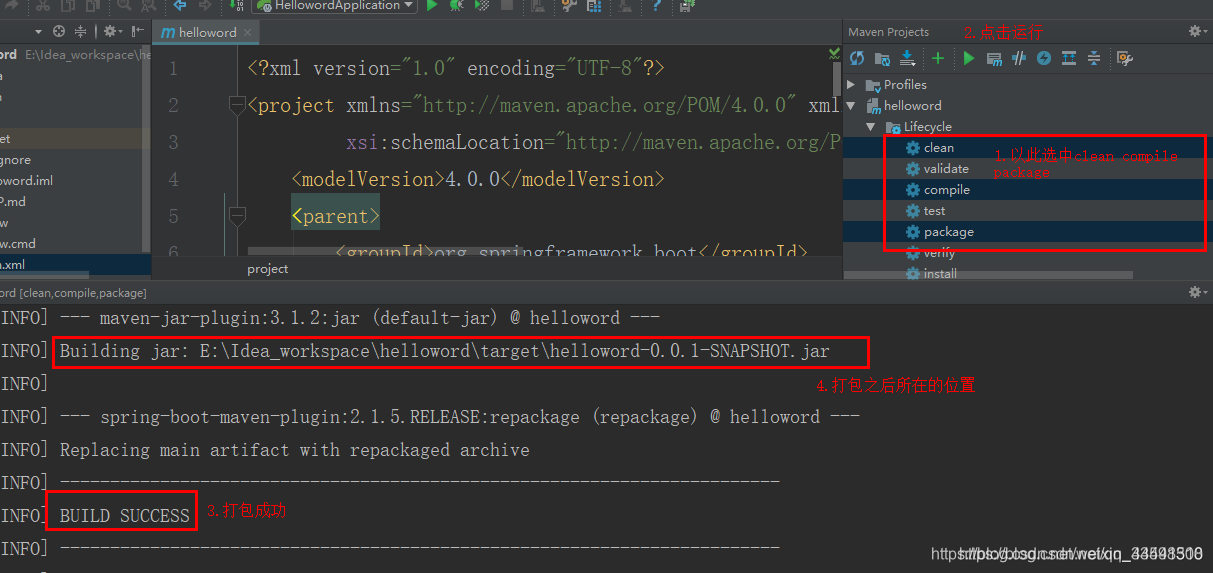
Task: Open Maven Settings wrench icon
Action: pyautogui.click(x=1124, y=59)
